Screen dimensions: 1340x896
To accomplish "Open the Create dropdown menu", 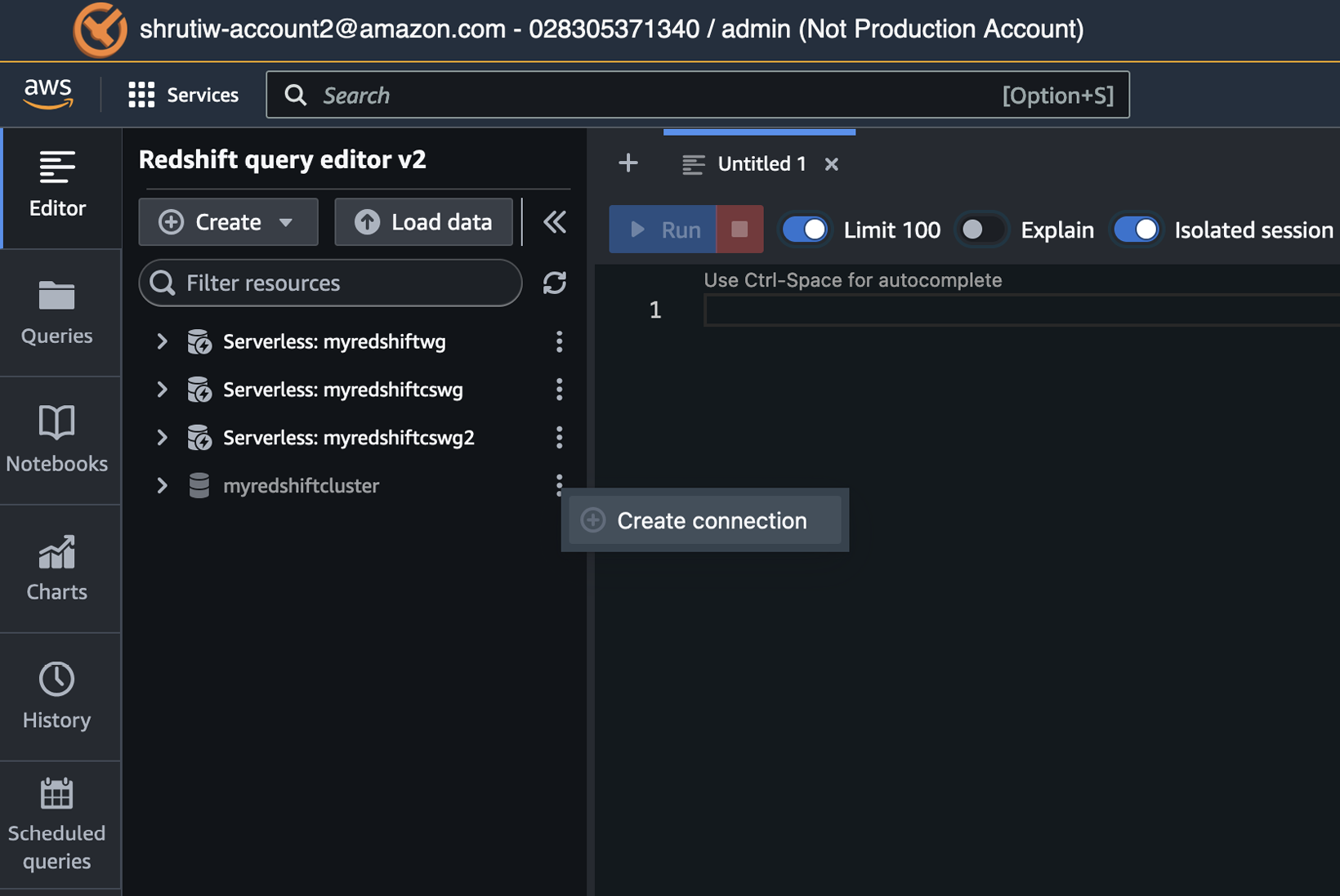I will click(x=227, y=221).
